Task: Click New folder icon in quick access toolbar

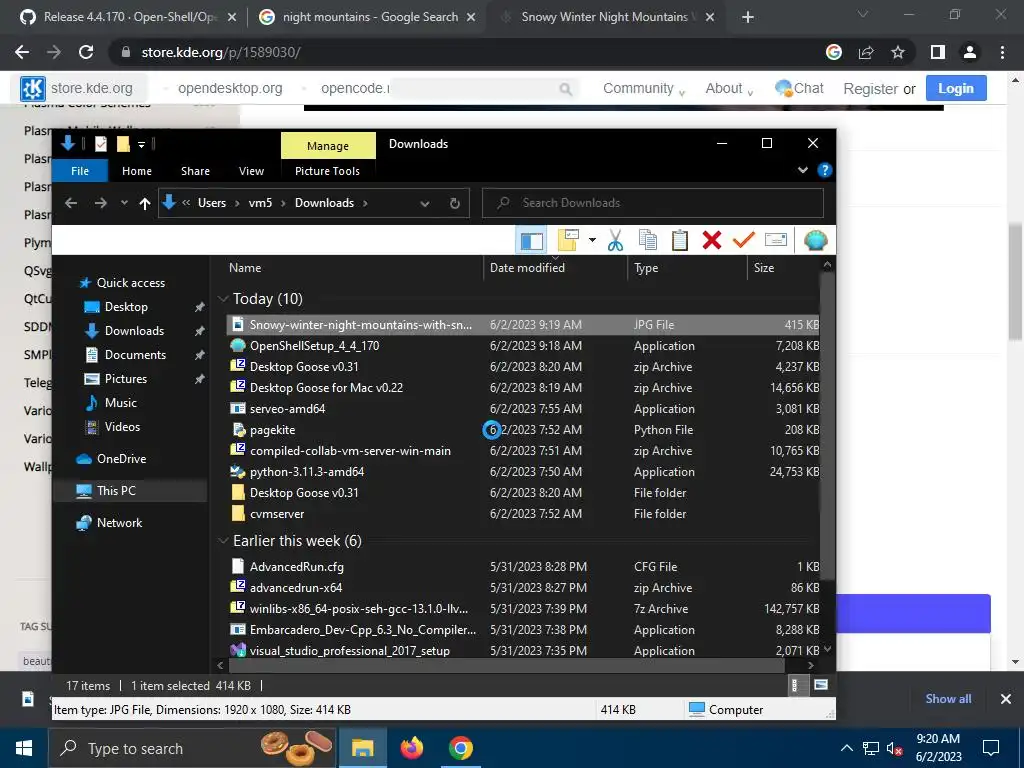Action: pos(123,144)
